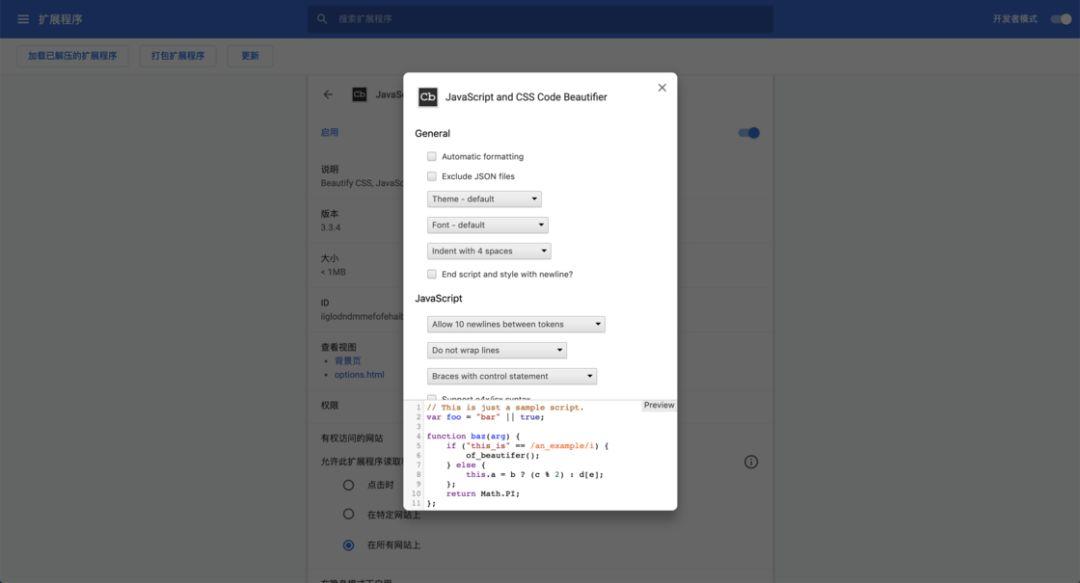
Task: Open the 背景页 link
Action: tap(348, 361)
